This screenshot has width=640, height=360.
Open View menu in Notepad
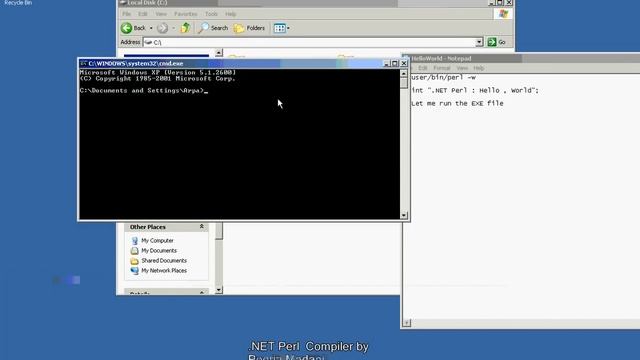click(x=462, y=68)
